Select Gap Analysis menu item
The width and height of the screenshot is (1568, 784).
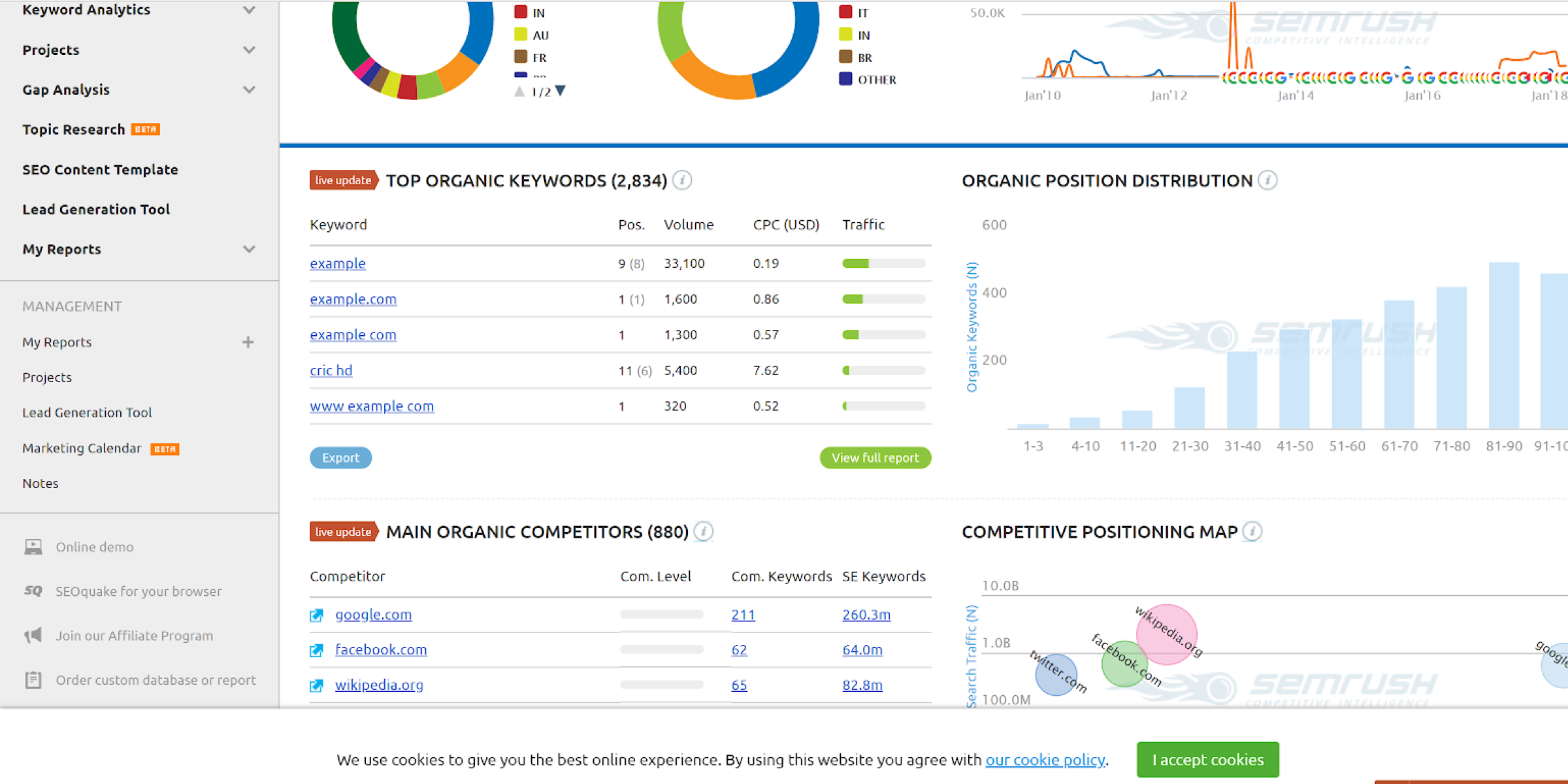pyautogui.click(x=66, y=90)
